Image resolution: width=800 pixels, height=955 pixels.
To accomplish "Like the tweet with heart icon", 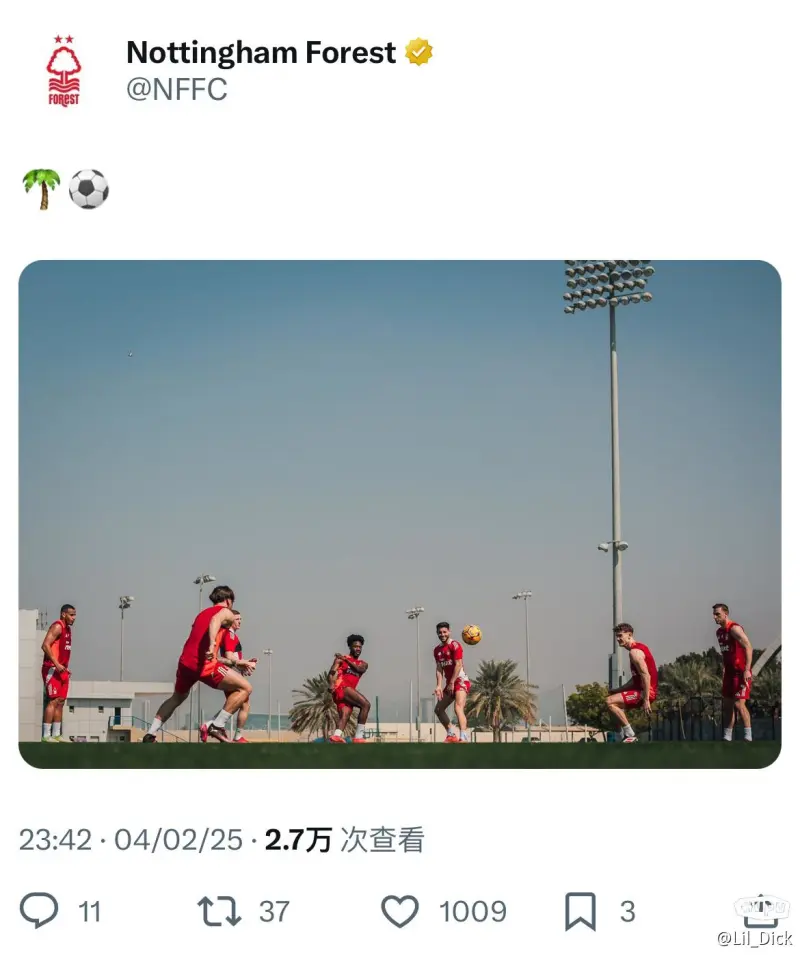I will tap(400, 911).
